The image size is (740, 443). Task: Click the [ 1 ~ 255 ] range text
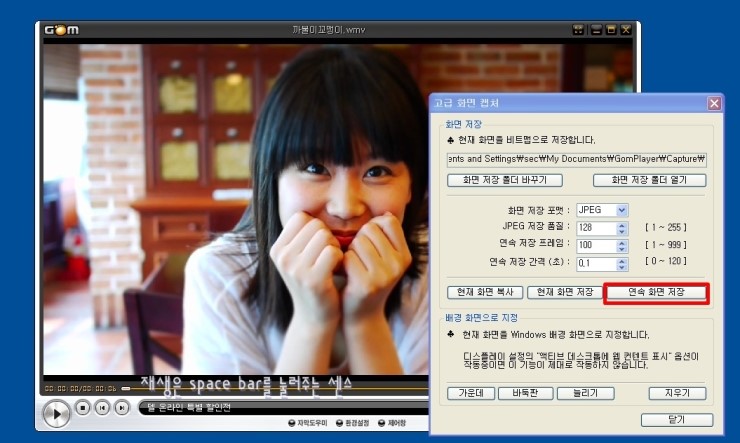(666, 228)
